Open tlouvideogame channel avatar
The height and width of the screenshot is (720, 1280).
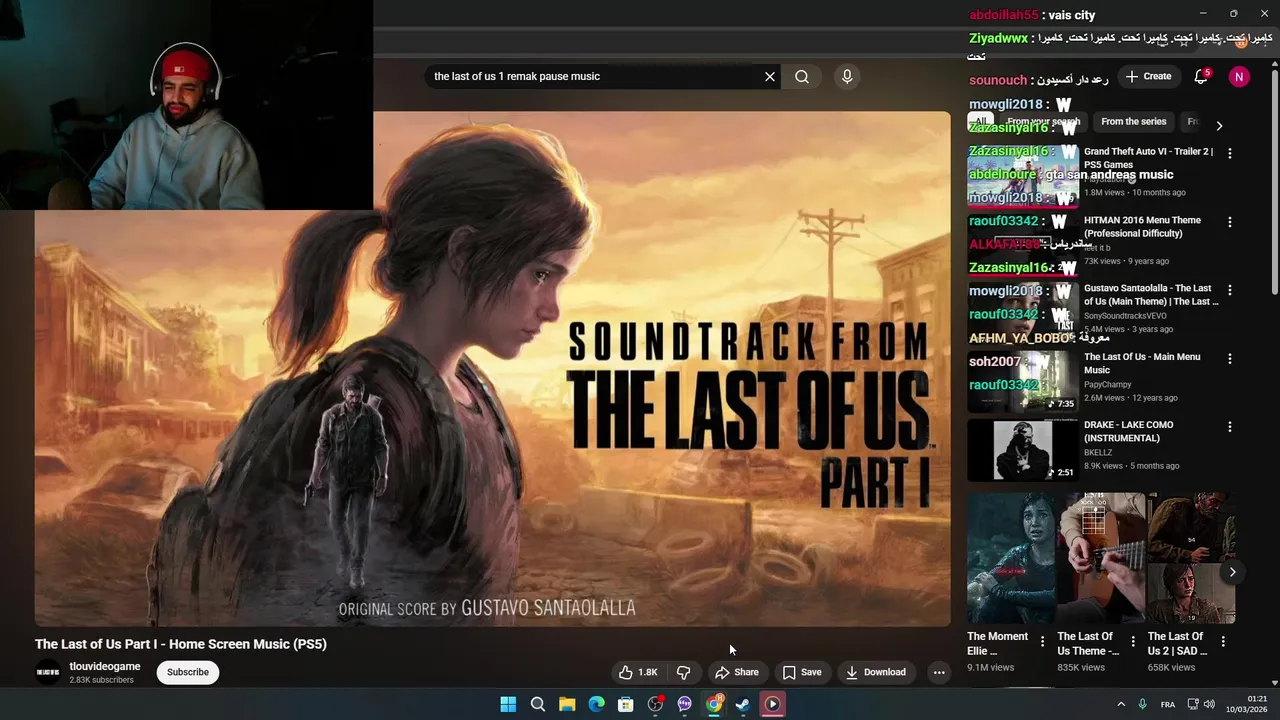point(48,672)
